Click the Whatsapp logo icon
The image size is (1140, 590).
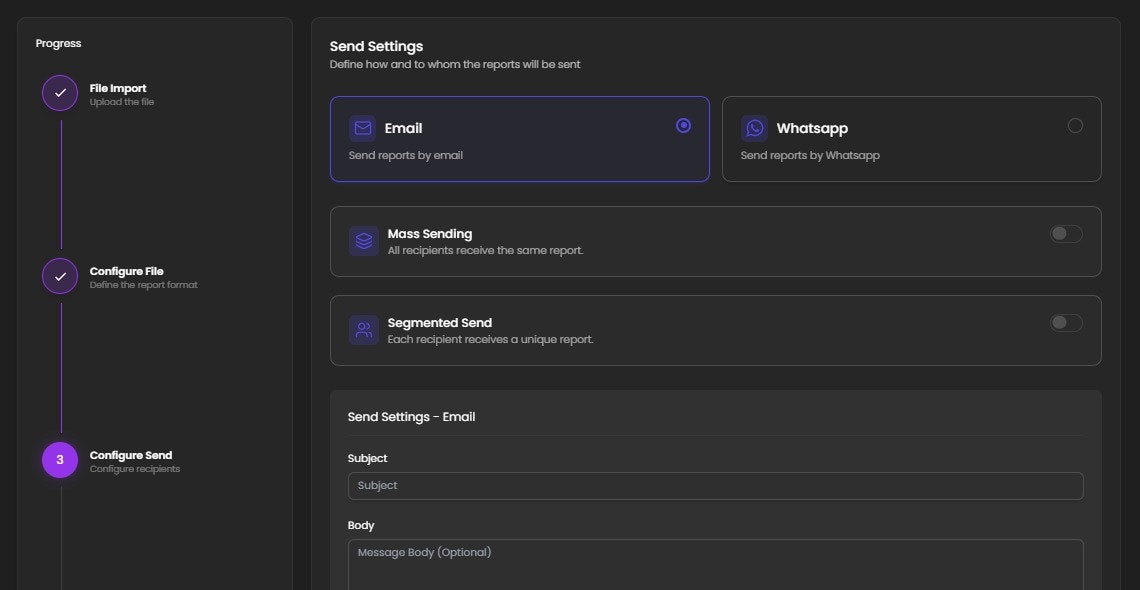click(754, 127)
